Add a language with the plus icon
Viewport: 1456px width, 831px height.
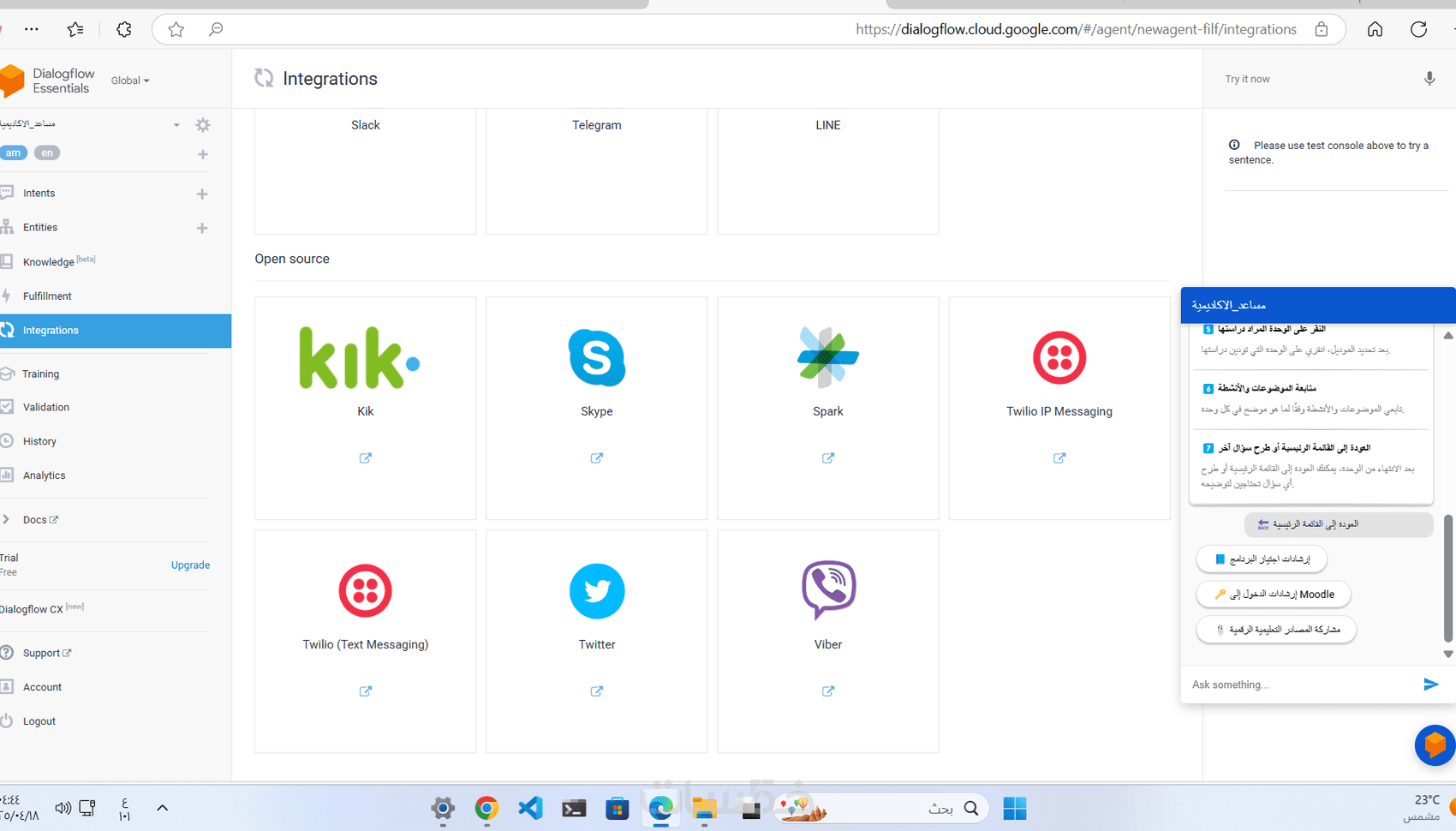pos(203,155)
